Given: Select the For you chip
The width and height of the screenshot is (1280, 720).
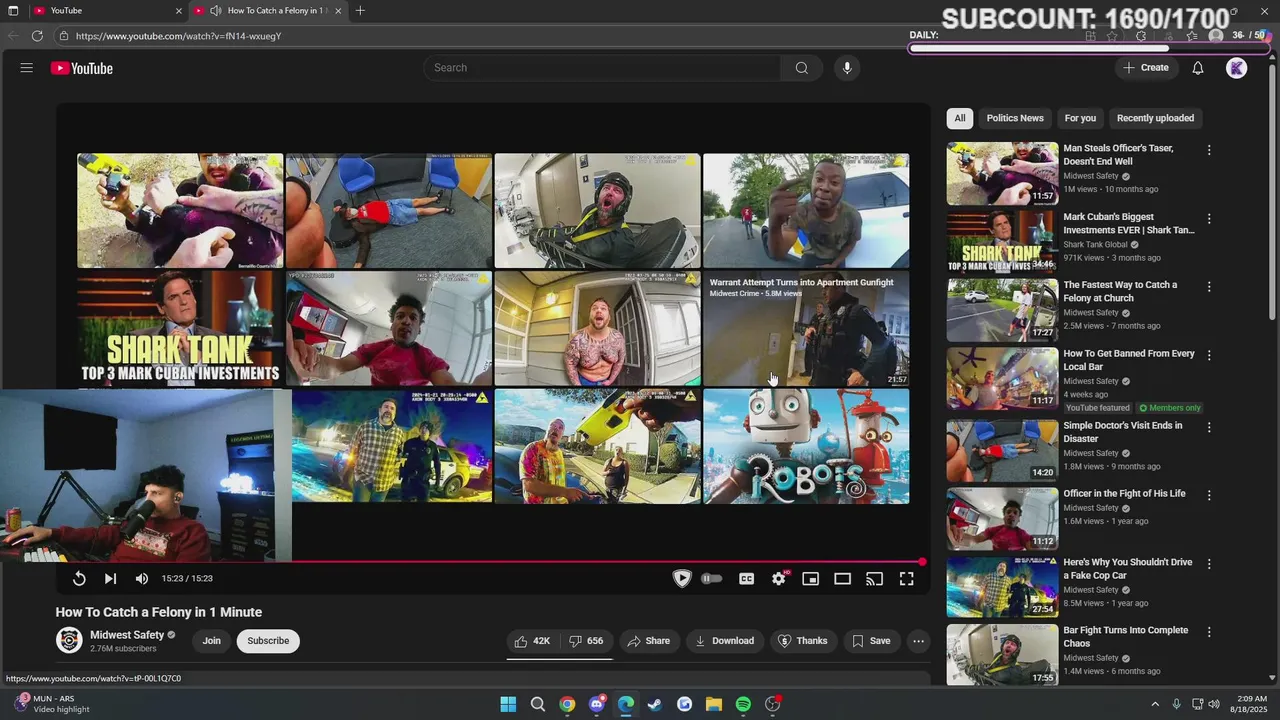Looking at the screenshot, I should click(x=1080, y=118).
